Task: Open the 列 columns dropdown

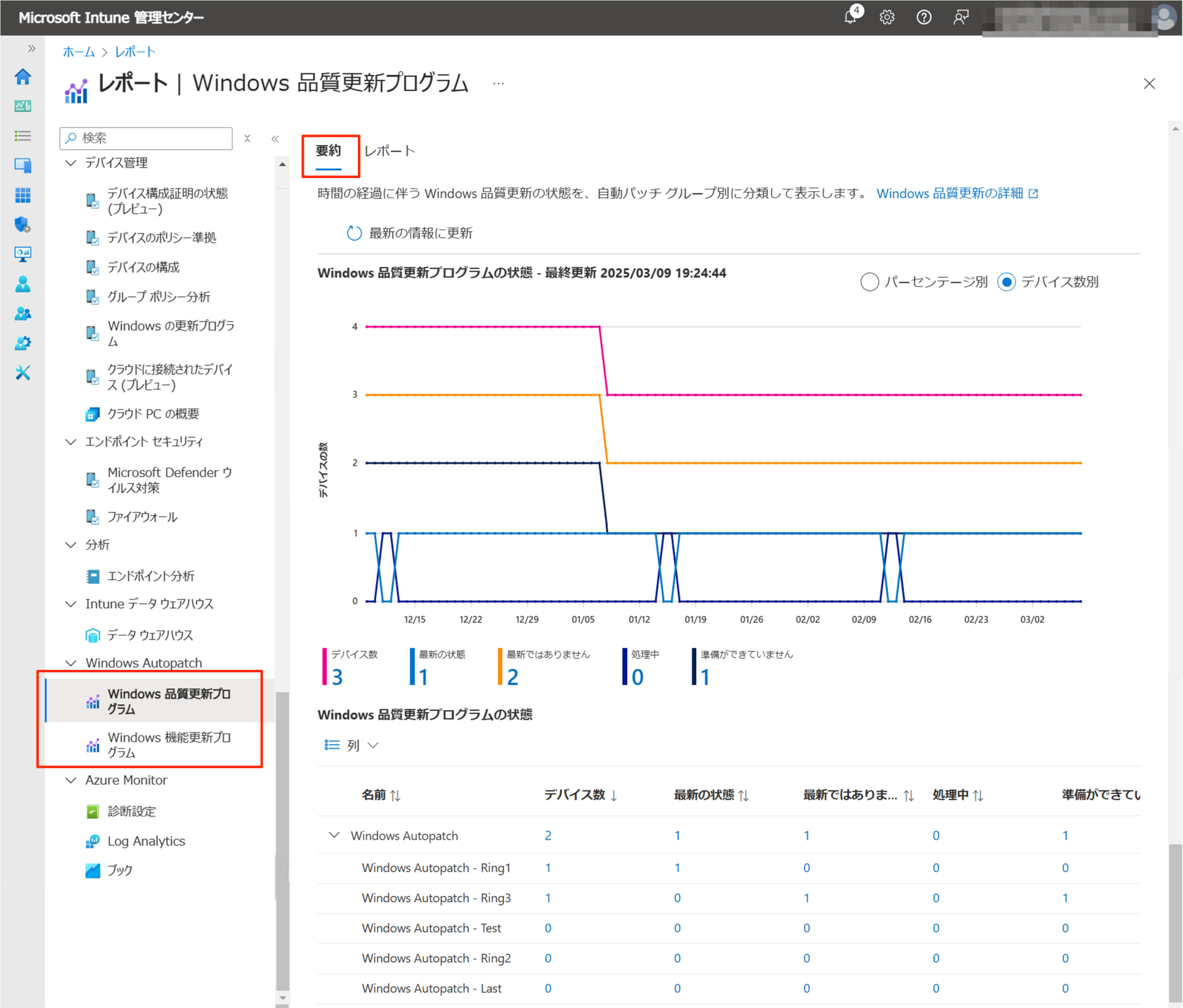Action: (x=351, y=745)
